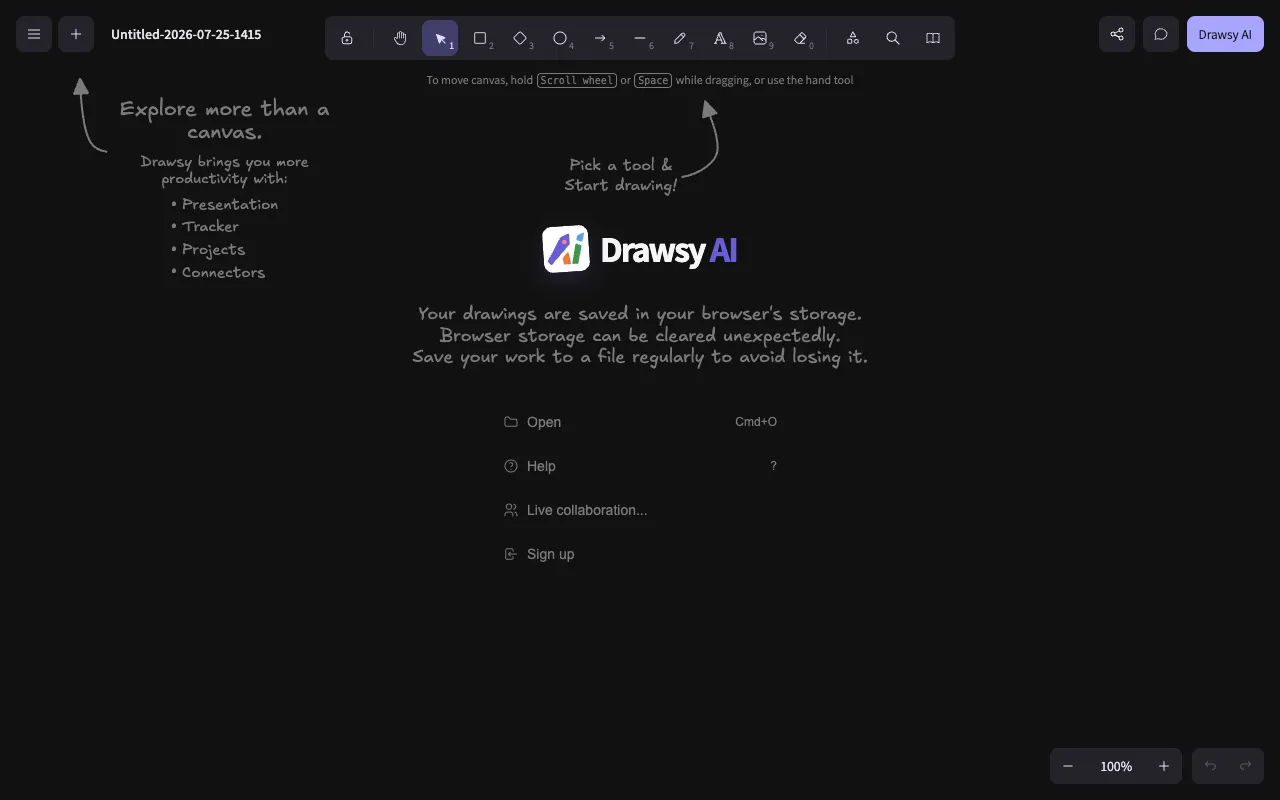Select the Hand panning tool
This screenshot has width=1280, height=800.
(400, 38)
